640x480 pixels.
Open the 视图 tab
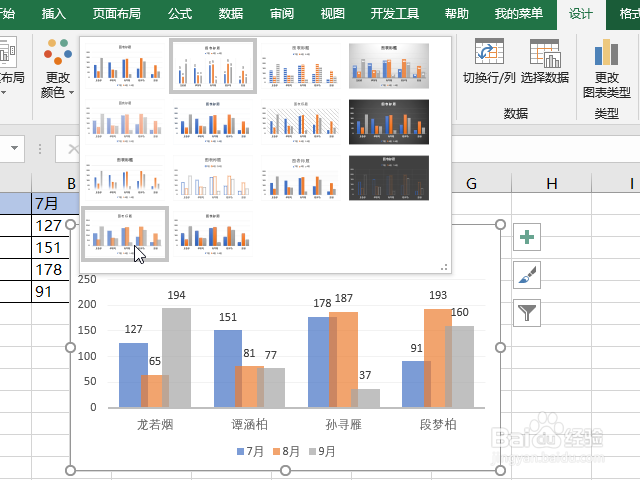point(333,14)
